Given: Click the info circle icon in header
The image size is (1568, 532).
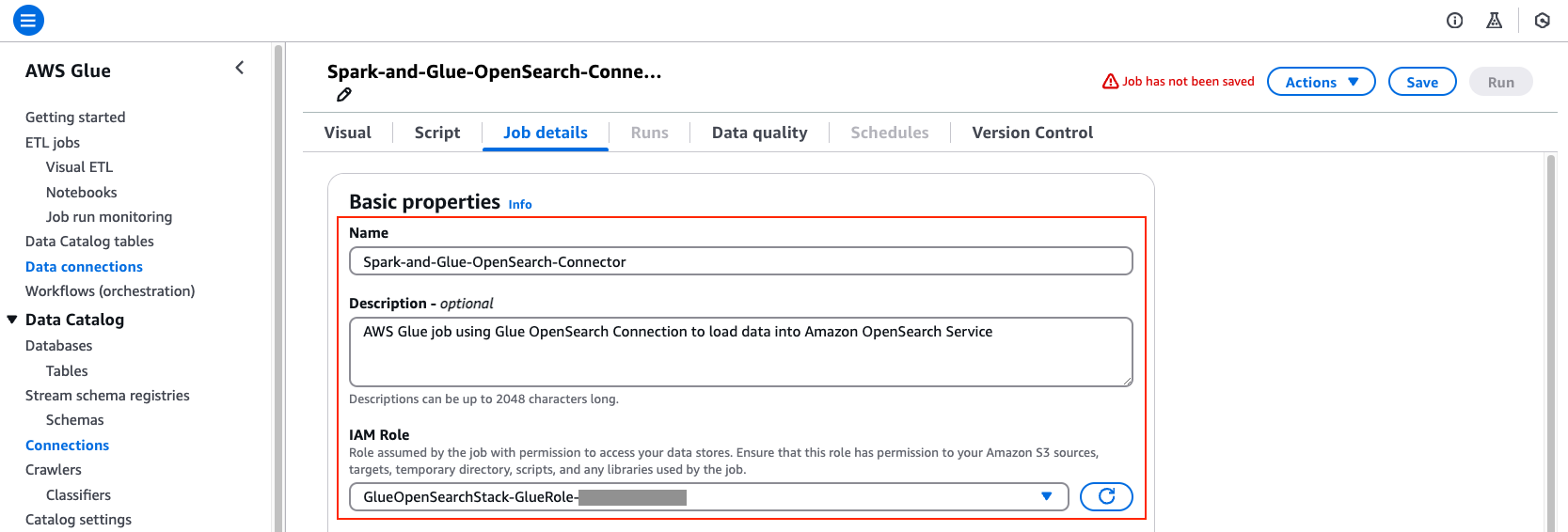Looking at the screenshot, I should point(1454,21).
